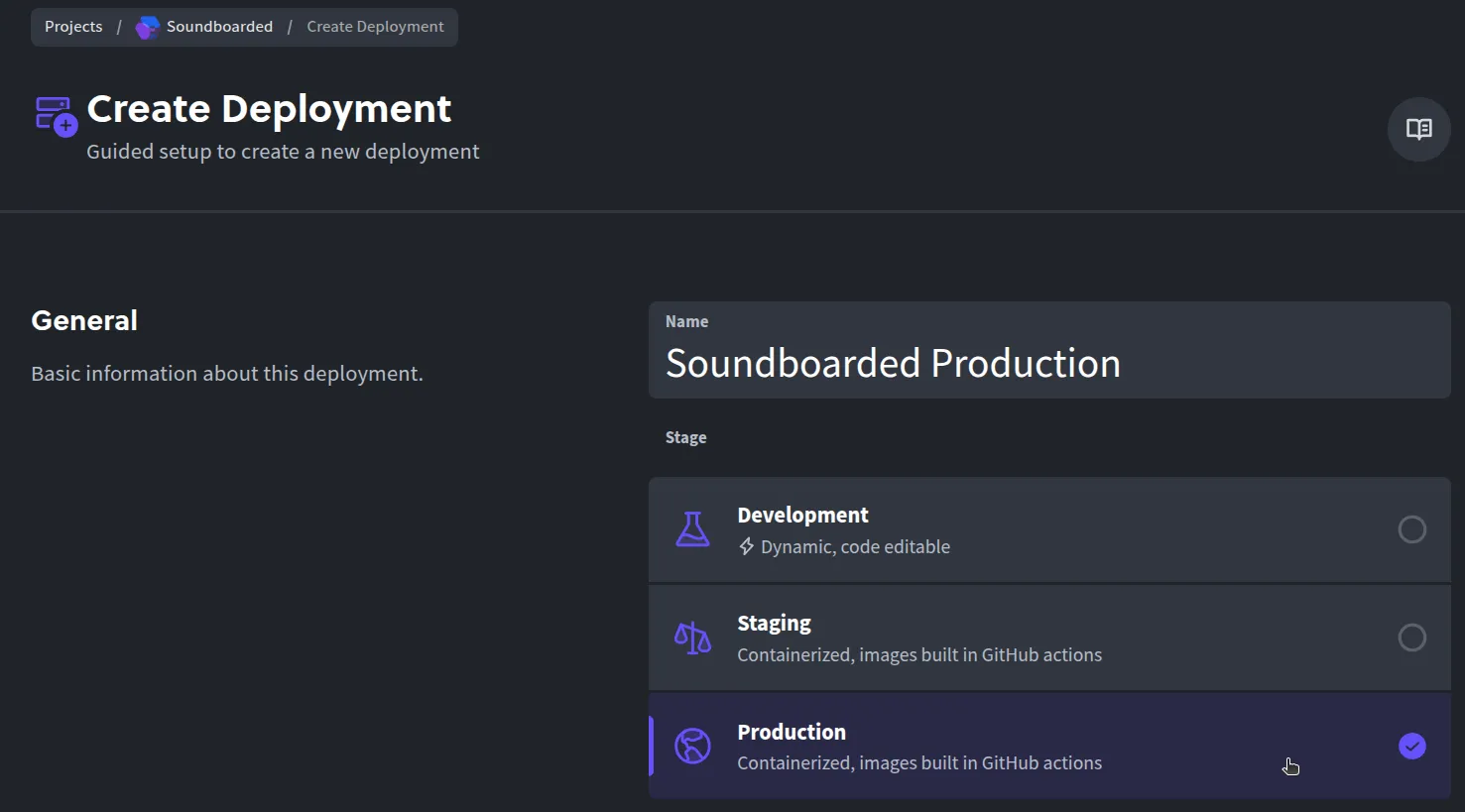Select the Staging stage radio button
Viewport: 1465px width, 812px height.
[1412, 638]
